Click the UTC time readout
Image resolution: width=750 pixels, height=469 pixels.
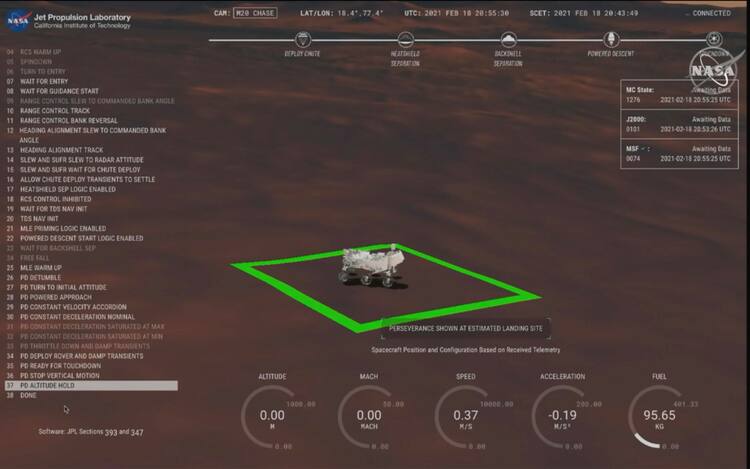tap(456, 13)
